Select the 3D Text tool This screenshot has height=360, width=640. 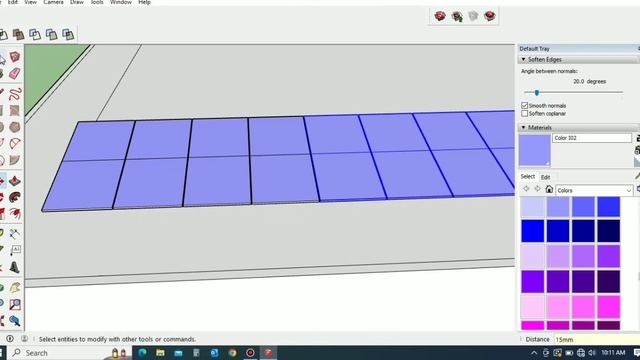(x=15, y=267)
